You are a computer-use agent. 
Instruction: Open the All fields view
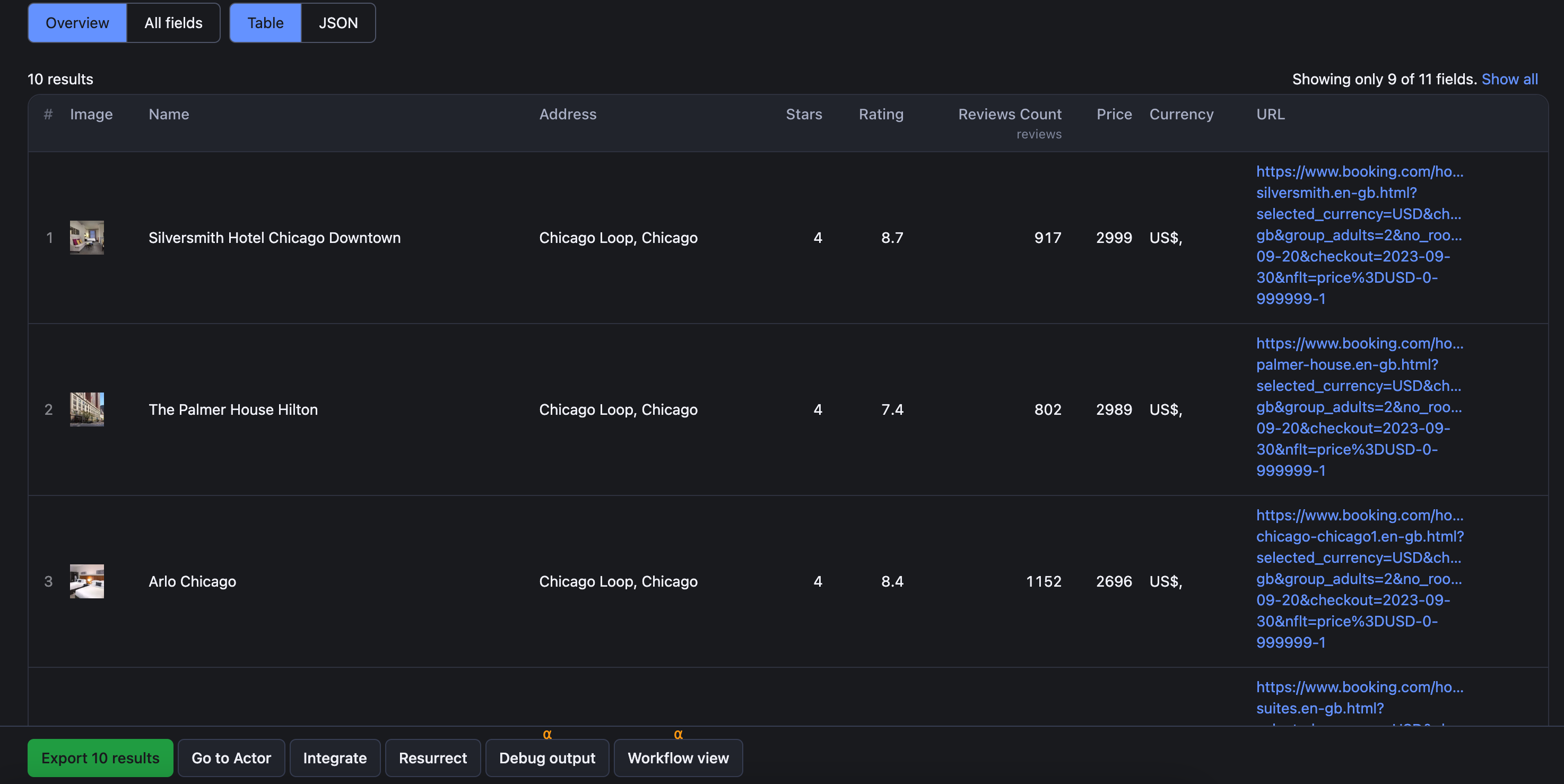pos(172,22)
